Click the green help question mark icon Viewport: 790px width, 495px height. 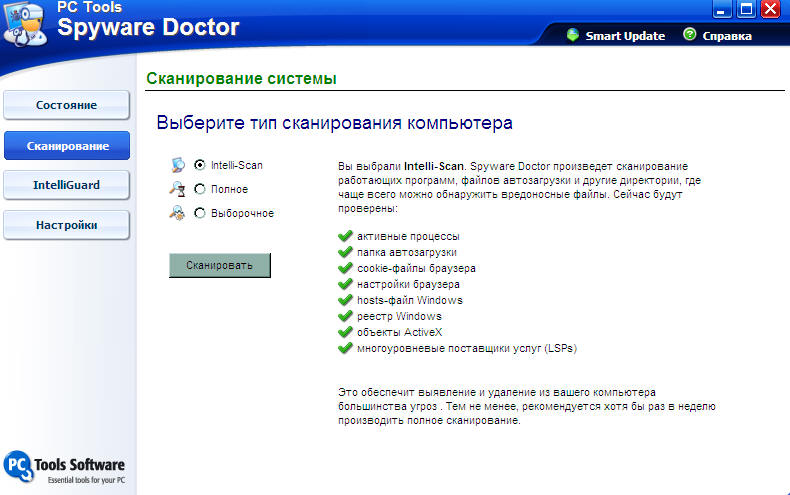(x=689, y=34)
